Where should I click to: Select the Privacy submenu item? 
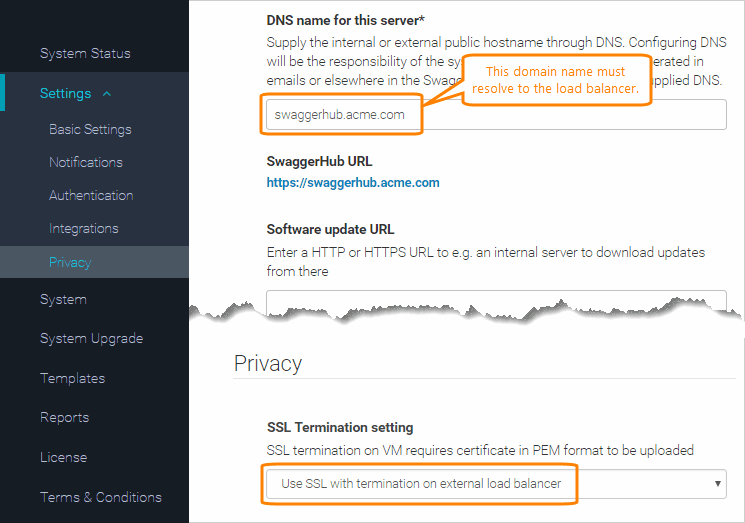click(70, 262)
